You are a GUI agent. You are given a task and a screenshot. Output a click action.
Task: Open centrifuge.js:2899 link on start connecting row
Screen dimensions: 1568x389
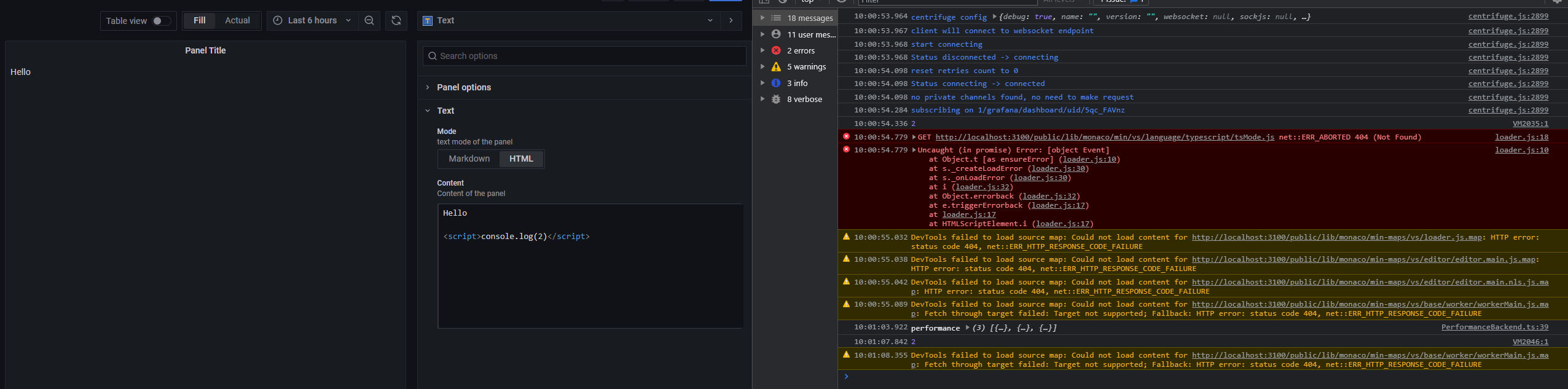pos(1508,44)
